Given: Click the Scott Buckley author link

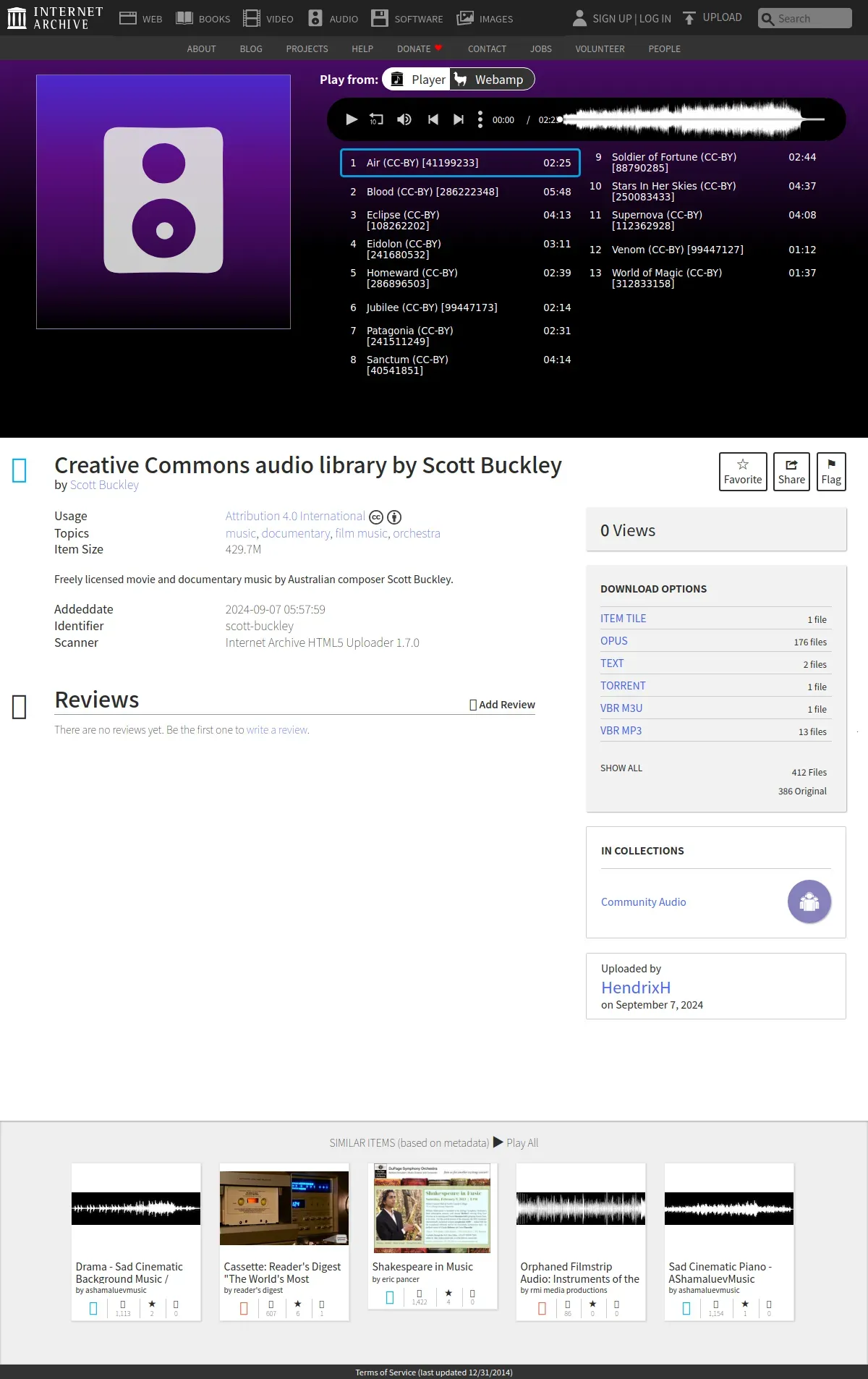Looking at the screenshot, I should (104, 485).
